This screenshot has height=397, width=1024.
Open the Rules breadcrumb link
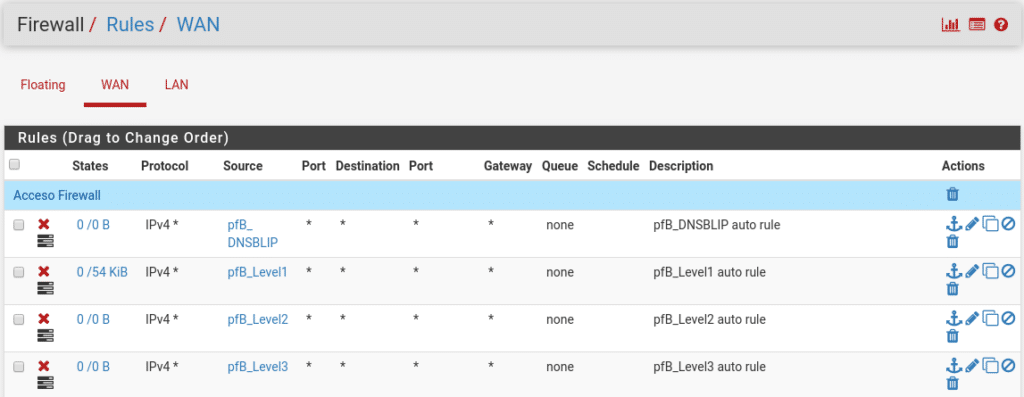tap(130, 25)
